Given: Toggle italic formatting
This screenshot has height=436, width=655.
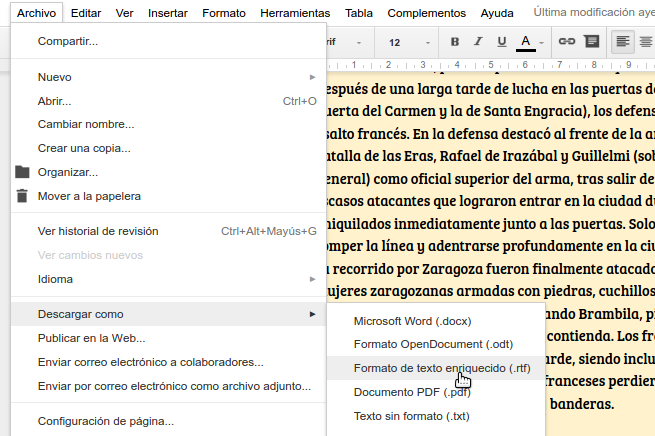Looking at the screenshot, I should pyautogui.click(x=478, y=42).
